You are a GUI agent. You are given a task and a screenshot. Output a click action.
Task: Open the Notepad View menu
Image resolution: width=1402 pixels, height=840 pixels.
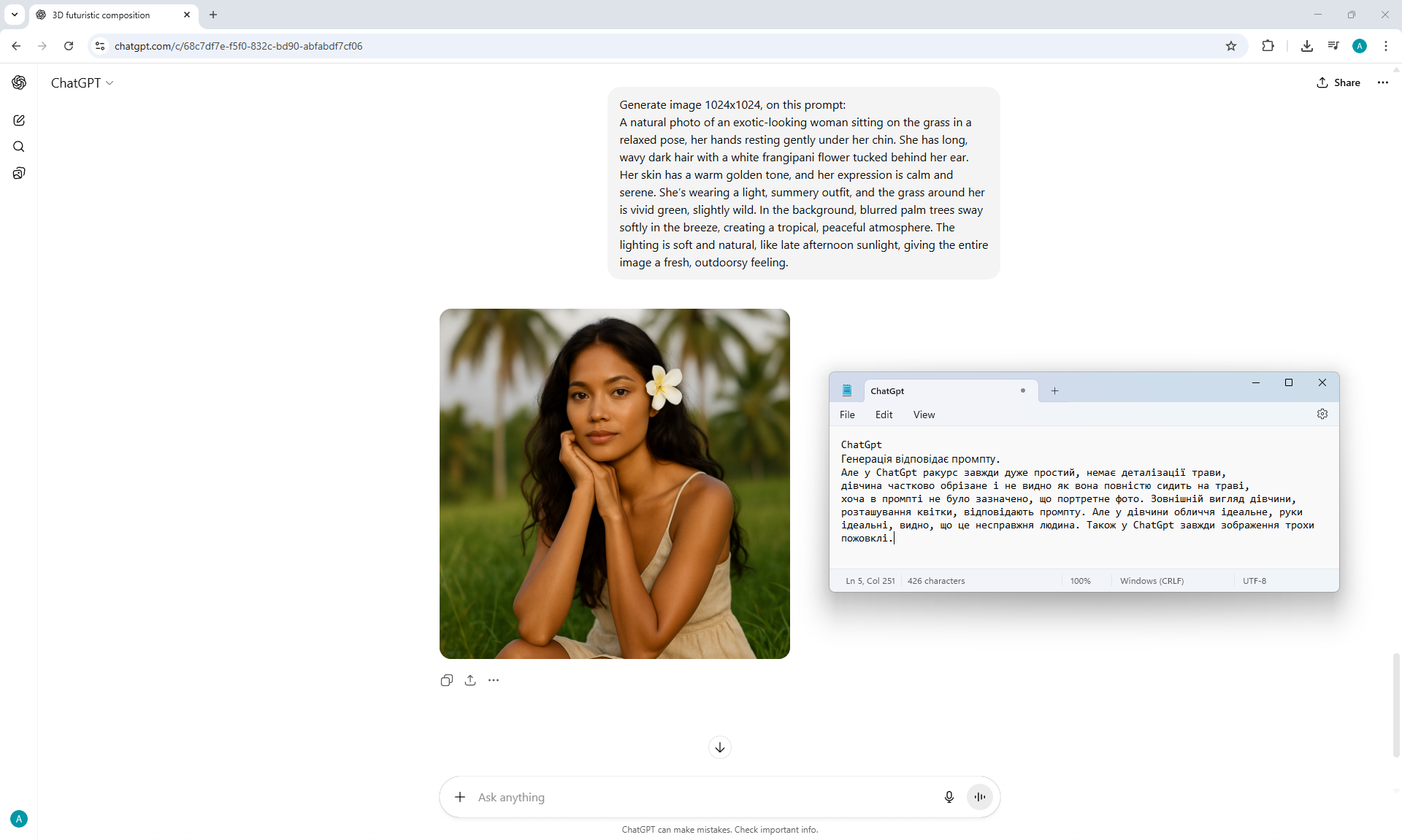click(924, 415)
